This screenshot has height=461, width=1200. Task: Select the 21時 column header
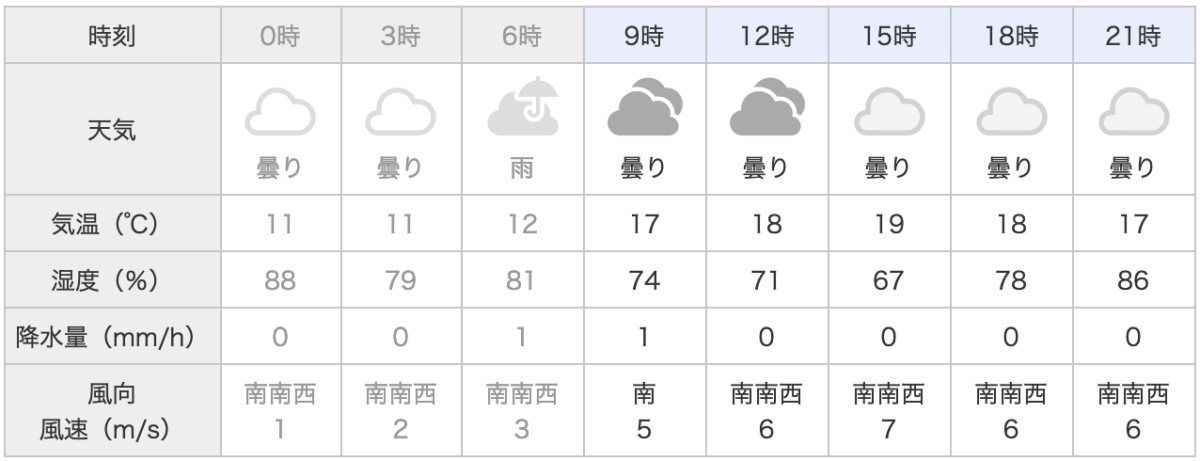(x=1133, y=38)
